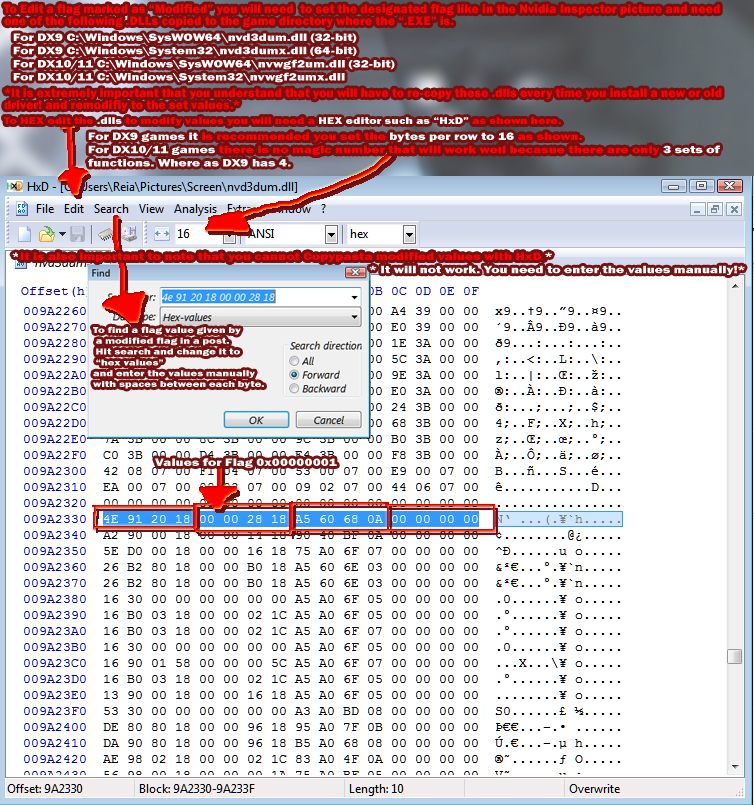The width and height of the screenshot is (754, 805).
Task: Click decoded text at row 009A22F0
Action: click(x=558, y=455)
